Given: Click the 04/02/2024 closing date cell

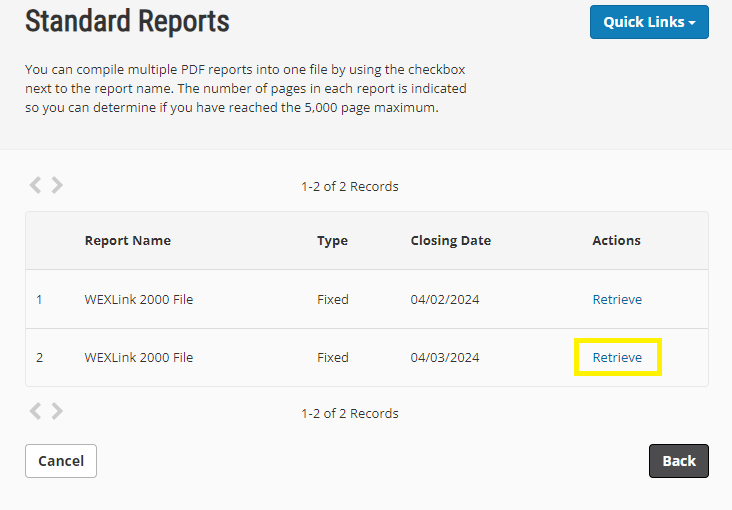Looking at the screenshot, I should [x=445, y=299].
